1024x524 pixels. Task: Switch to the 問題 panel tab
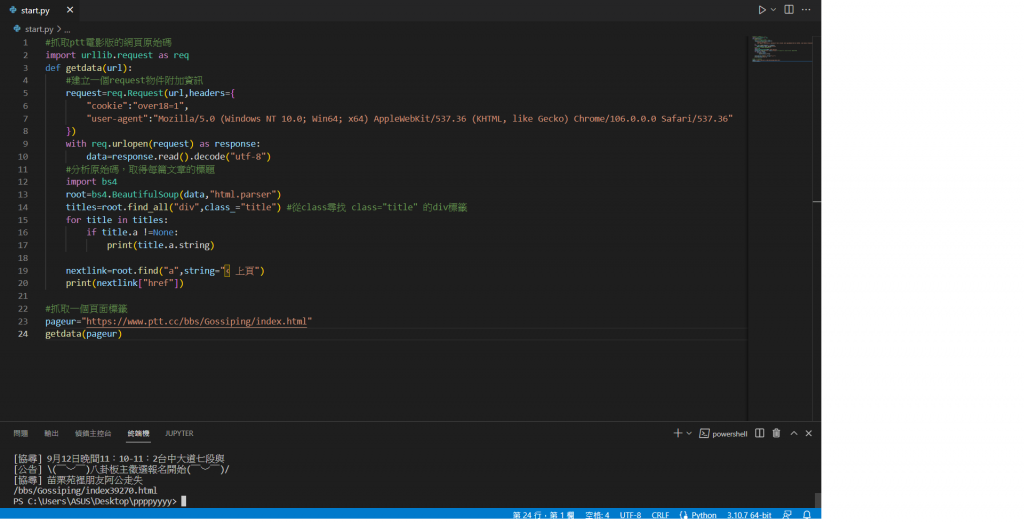(21, 433)
